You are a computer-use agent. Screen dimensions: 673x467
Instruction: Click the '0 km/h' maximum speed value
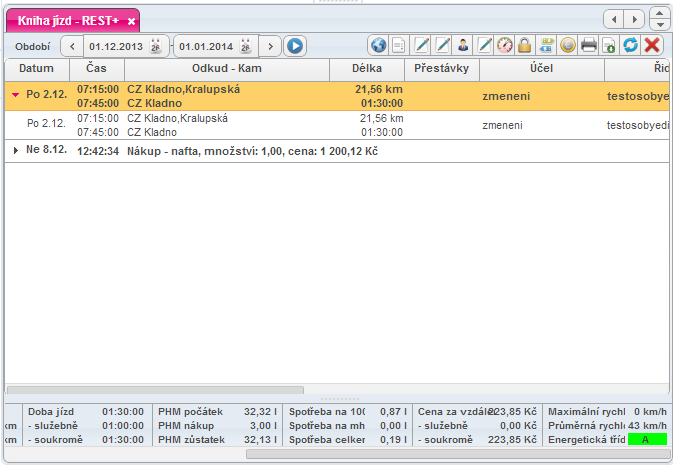pyautogui.click(x=651, y=412)
